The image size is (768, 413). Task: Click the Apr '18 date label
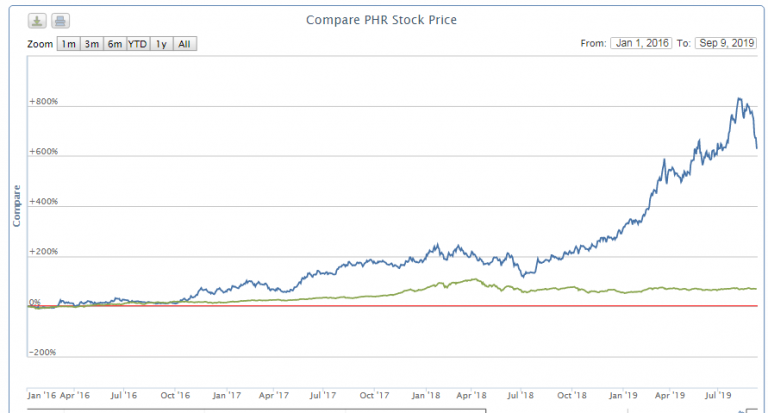pyautogui.click(x=472, y=395)
